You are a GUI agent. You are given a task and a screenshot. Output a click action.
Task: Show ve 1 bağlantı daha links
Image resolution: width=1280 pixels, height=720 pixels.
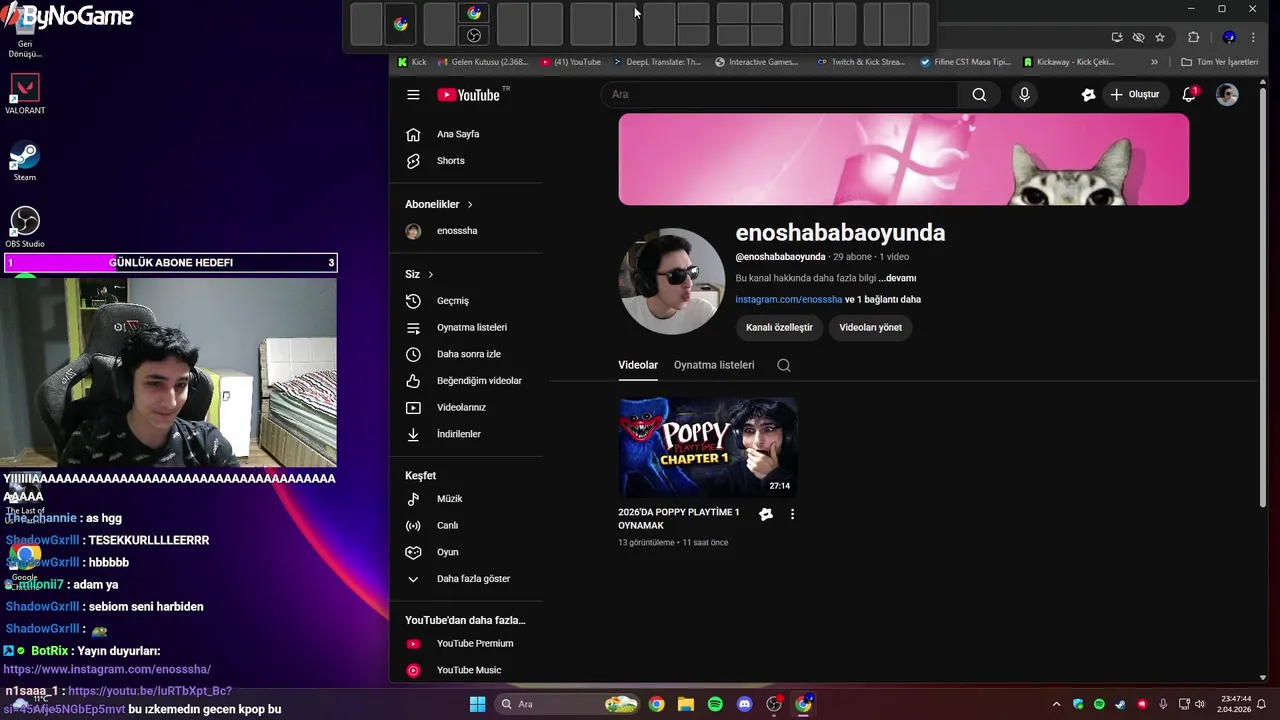[883, 299]
